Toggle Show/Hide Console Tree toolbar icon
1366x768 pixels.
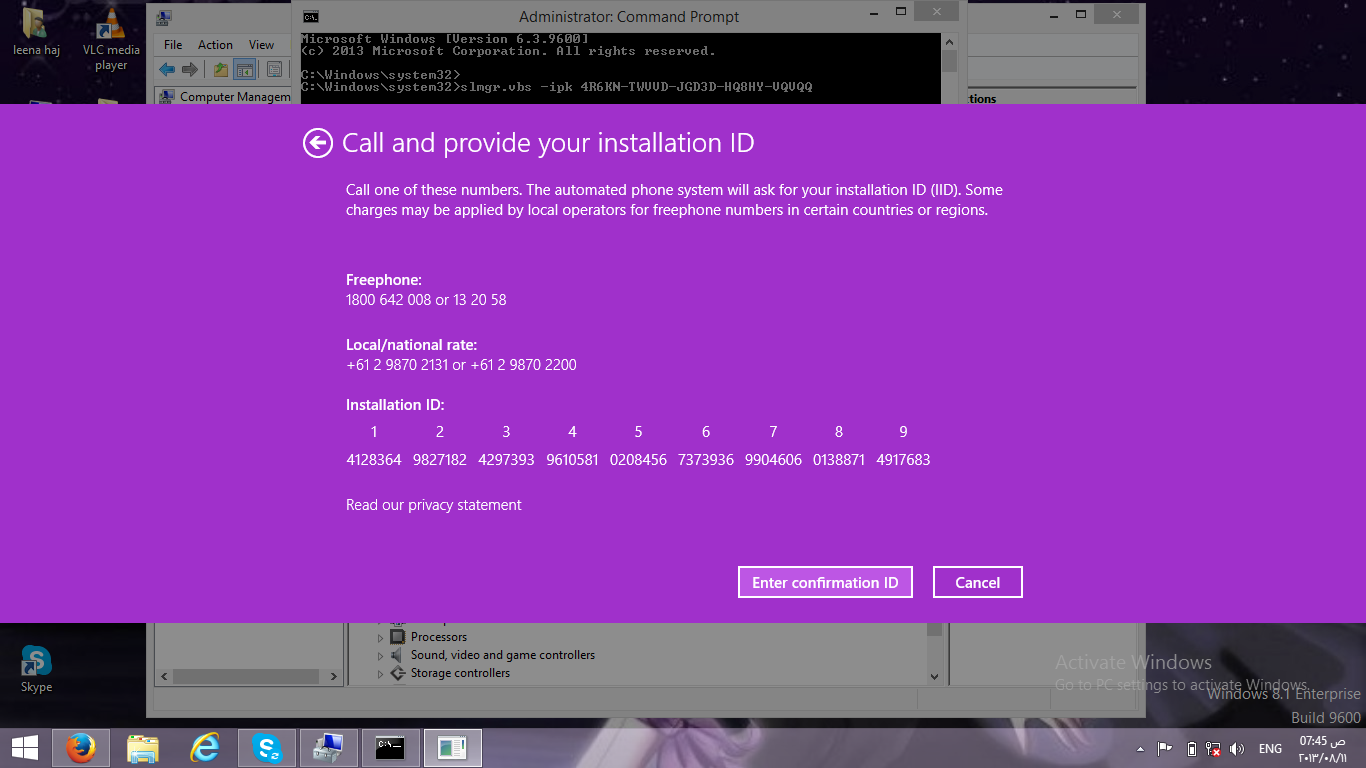[x=244, y=70]
